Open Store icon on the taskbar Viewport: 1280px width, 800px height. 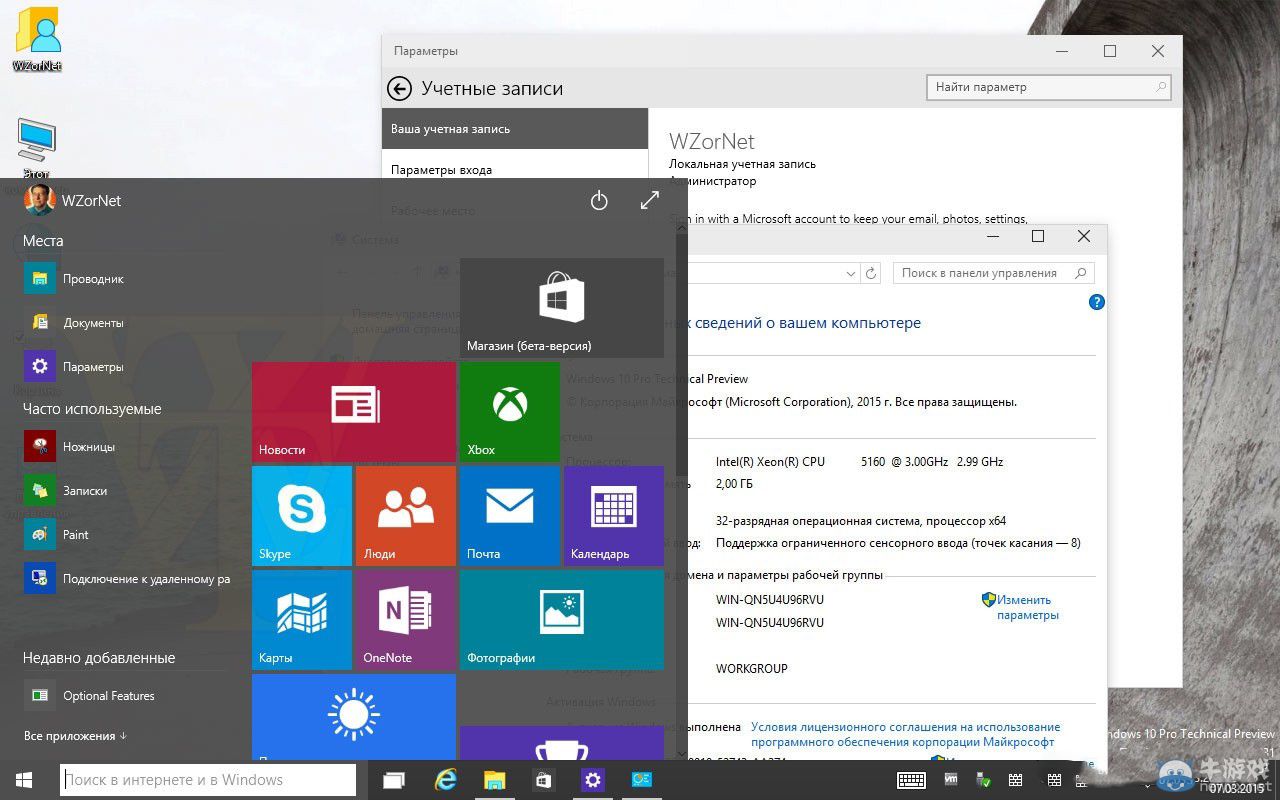coord(544,780)
